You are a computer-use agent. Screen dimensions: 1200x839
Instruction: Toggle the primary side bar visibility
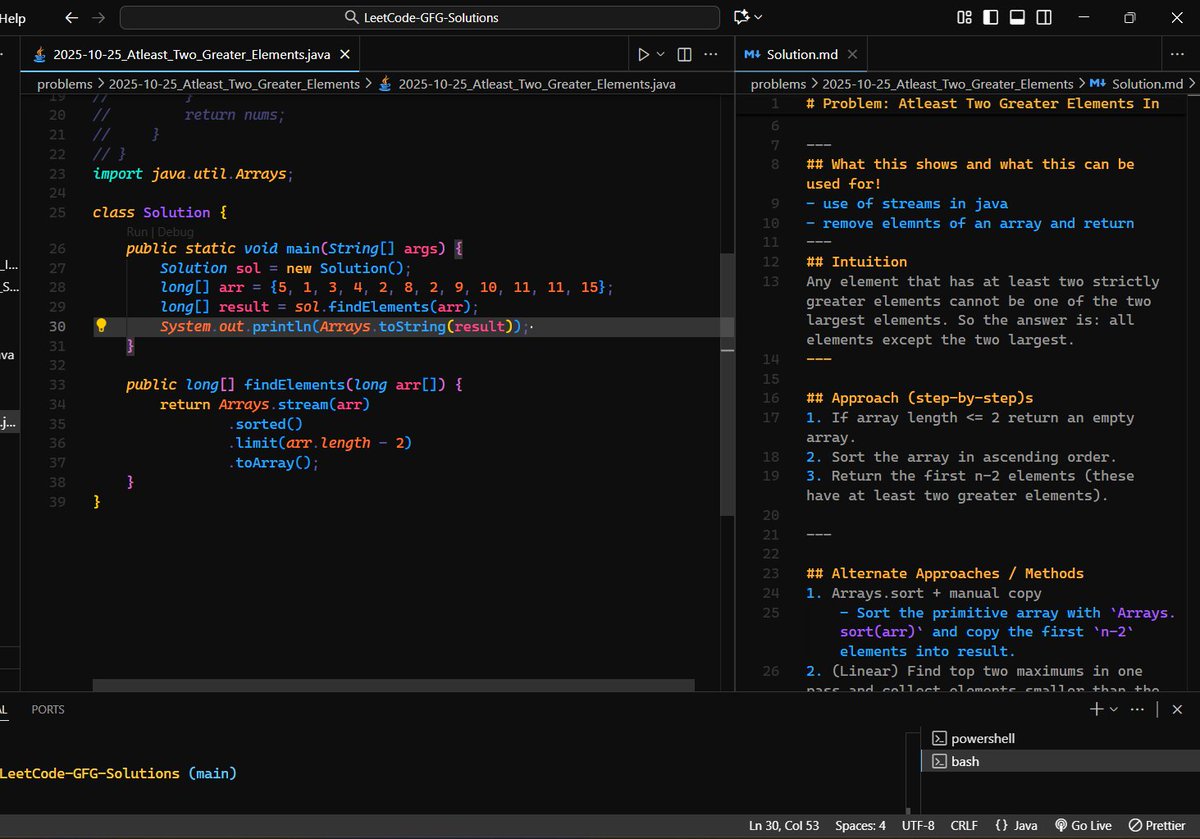pyautogui.click(x=991, y=17)
